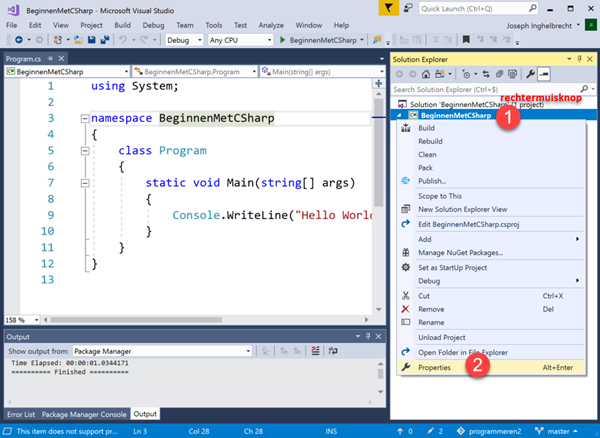Start debugging with the green play icon
Viewport: 600px width, 438px height.
click(282, 40)
